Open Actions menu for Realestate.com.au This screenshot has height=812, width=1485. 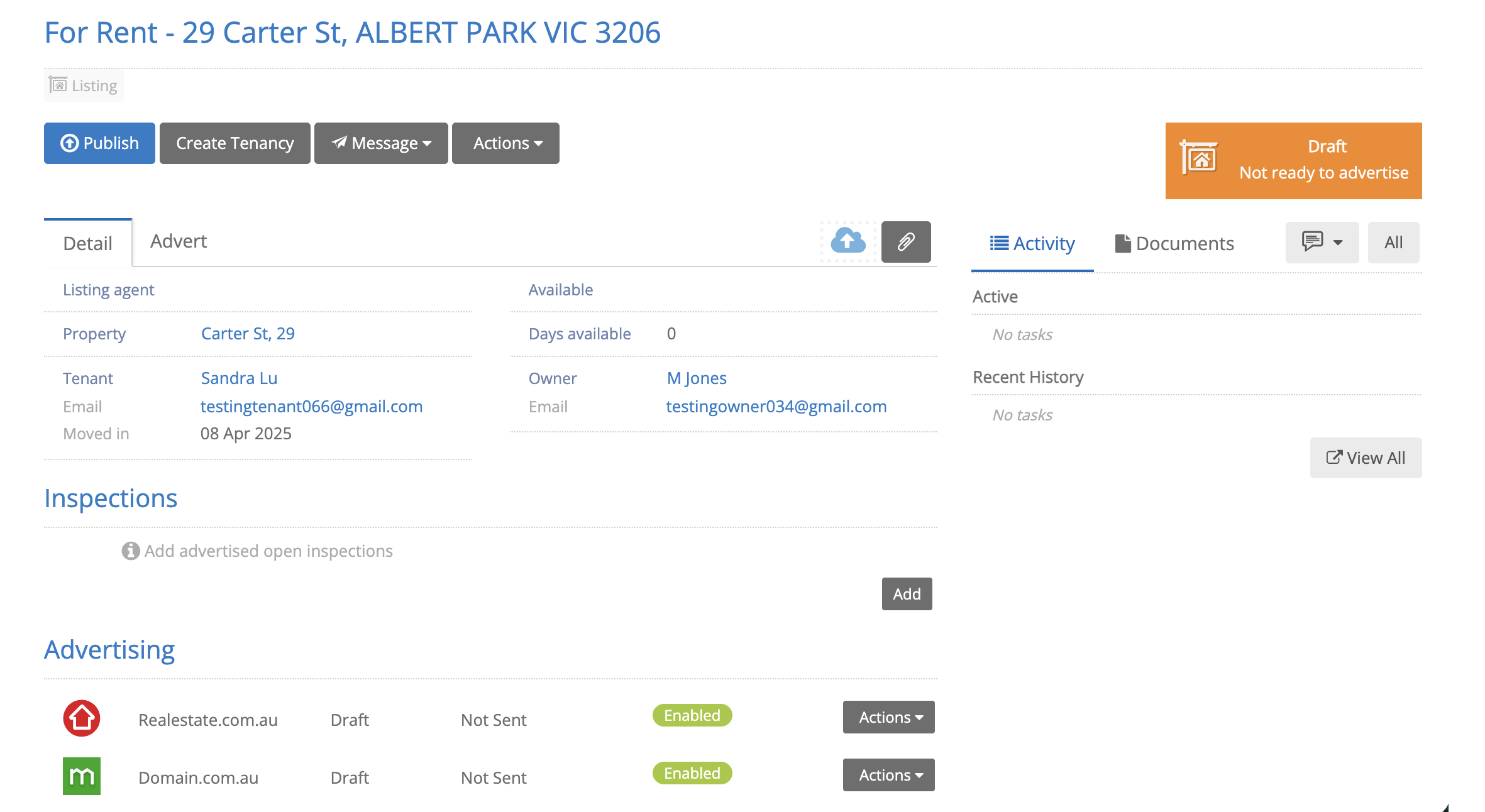889,717
